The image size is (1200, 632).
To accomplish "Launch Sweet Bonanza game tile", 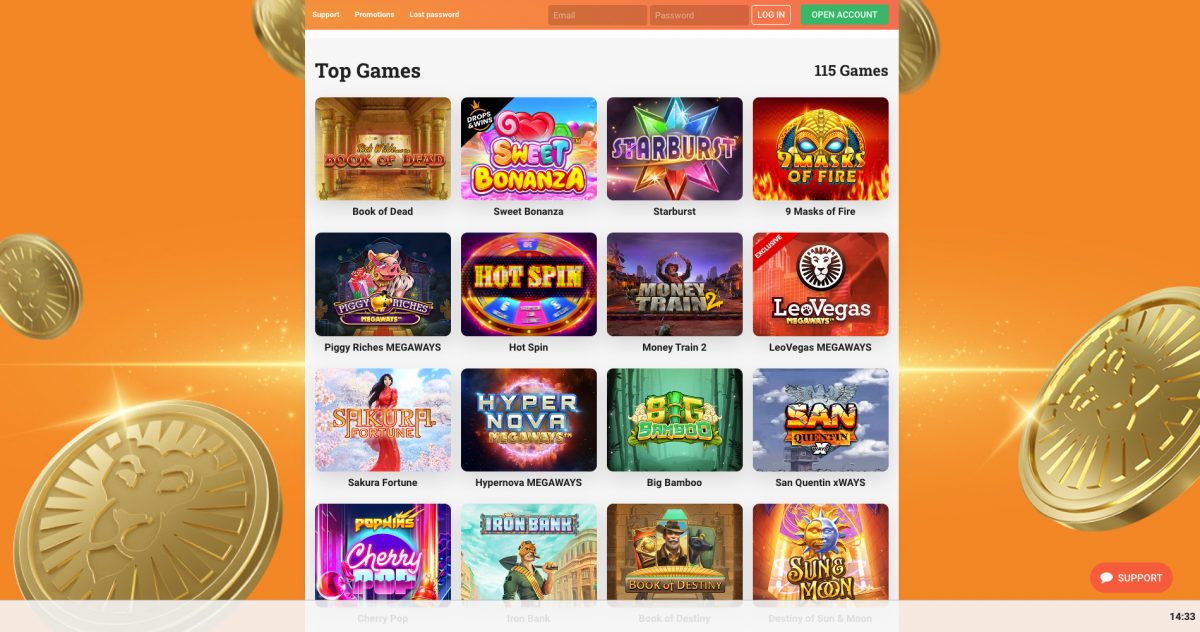I will click(x=529, y=149).
